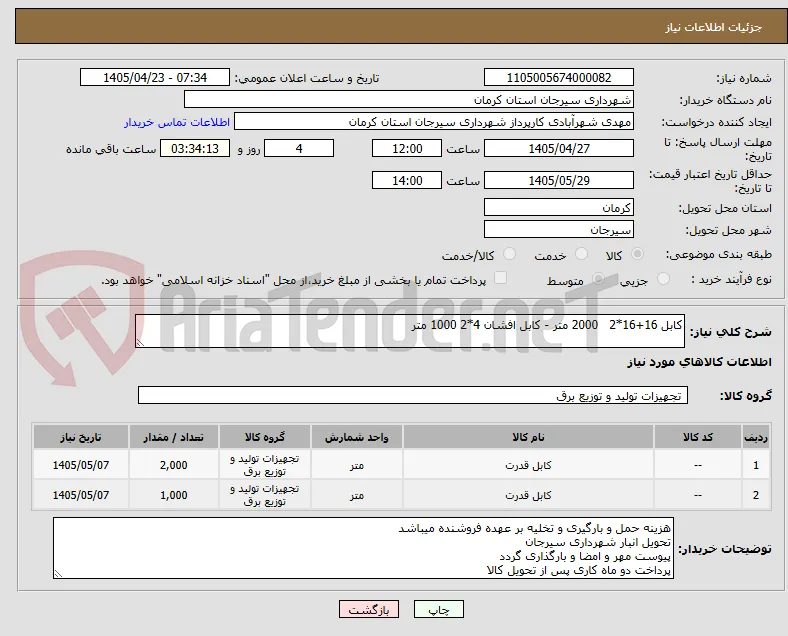Click the واحد شمارش column header

356,437
